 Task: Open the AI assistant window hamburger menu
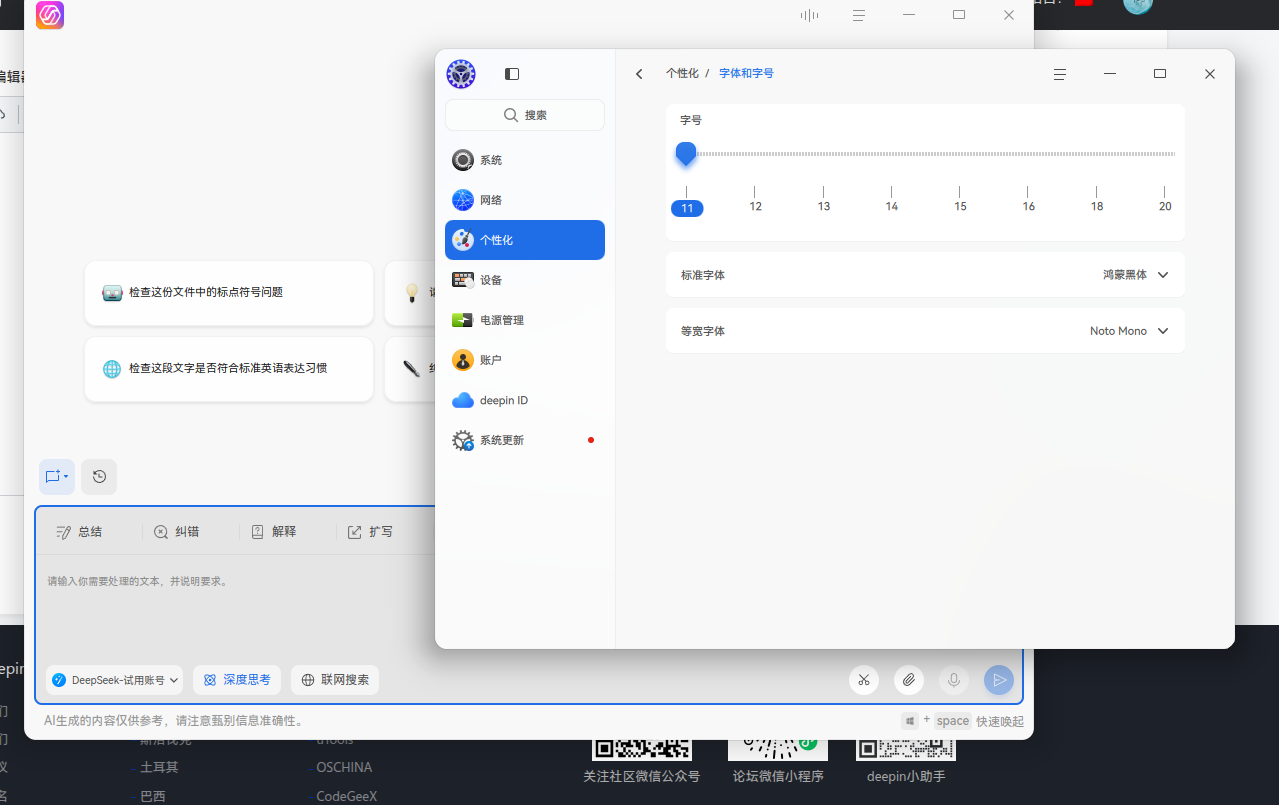(859, 15)
